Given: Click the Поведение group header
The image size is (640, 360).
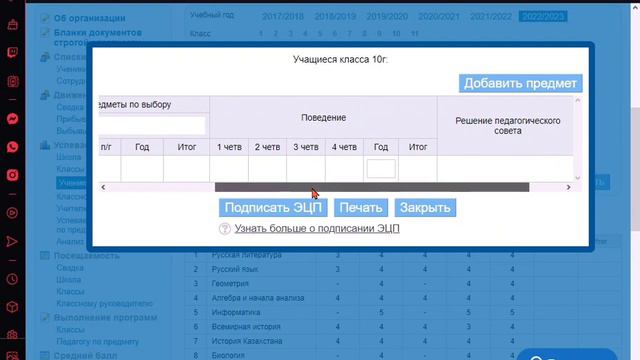Looking at the screenshot, I should 323,118.
